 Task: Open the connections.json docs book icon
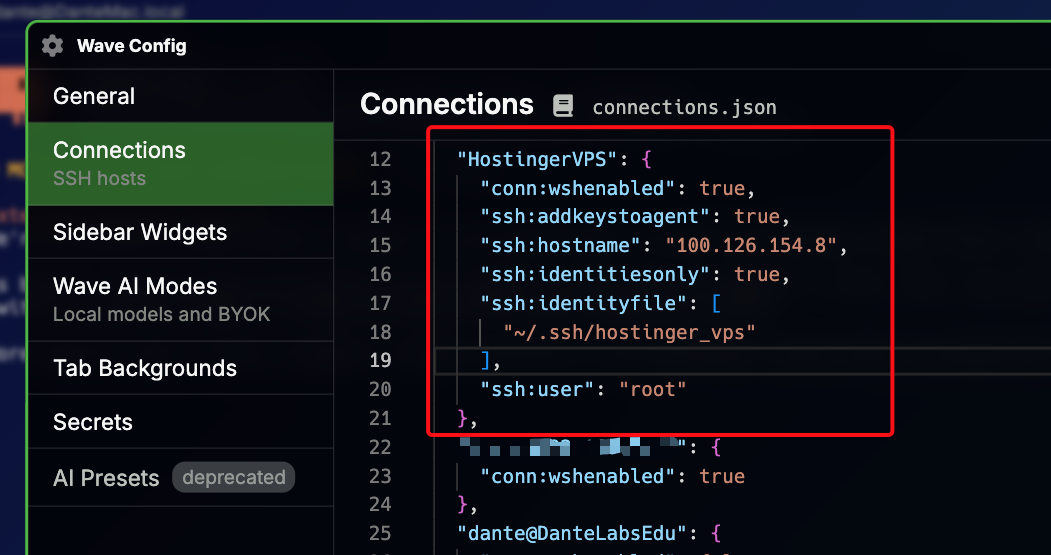click(563, 106)
